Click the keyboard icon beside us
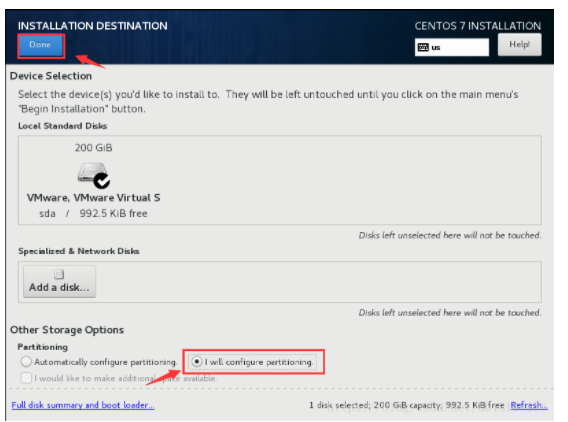The height and width of the screenshot is (422, 568). click(x=423, y=47)
